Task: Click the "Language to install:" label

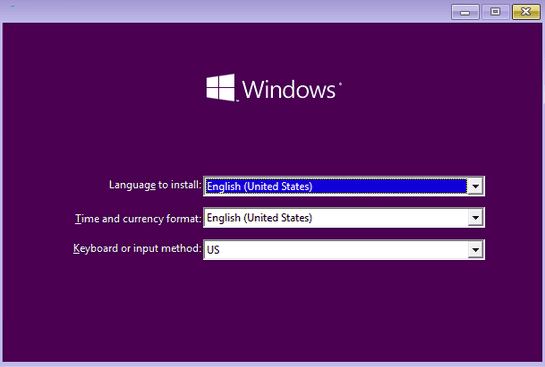Action: click(x=155, y=185)
